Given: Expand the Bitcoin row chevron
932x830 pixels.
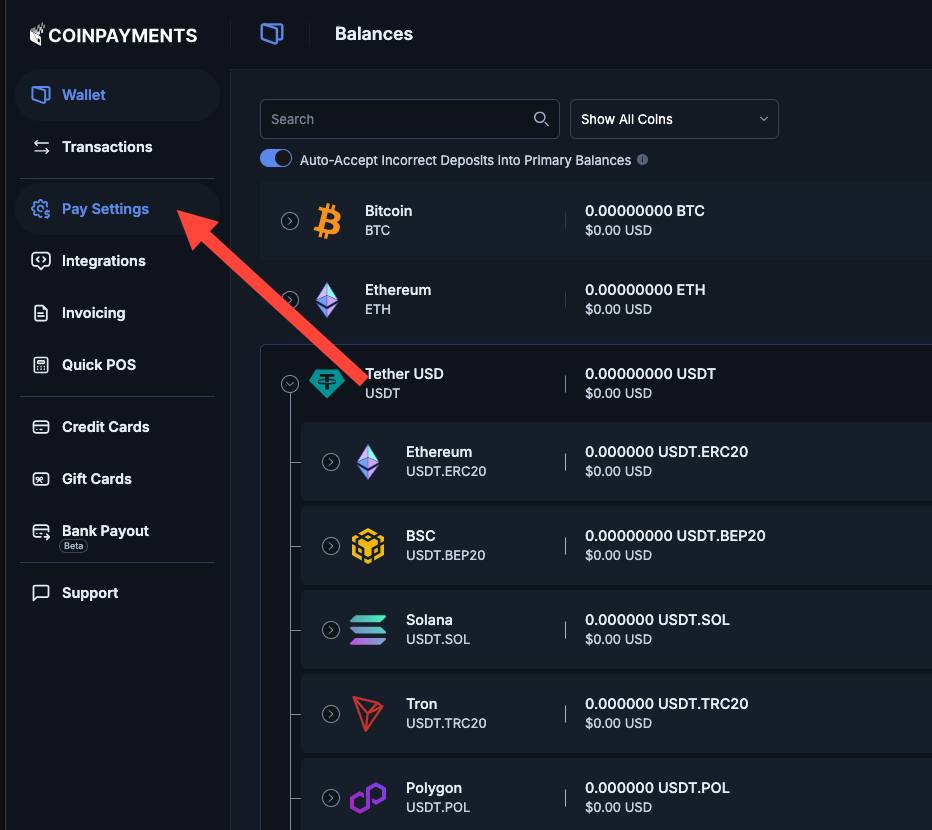Looking at the screenshot, I should [289, 221].
